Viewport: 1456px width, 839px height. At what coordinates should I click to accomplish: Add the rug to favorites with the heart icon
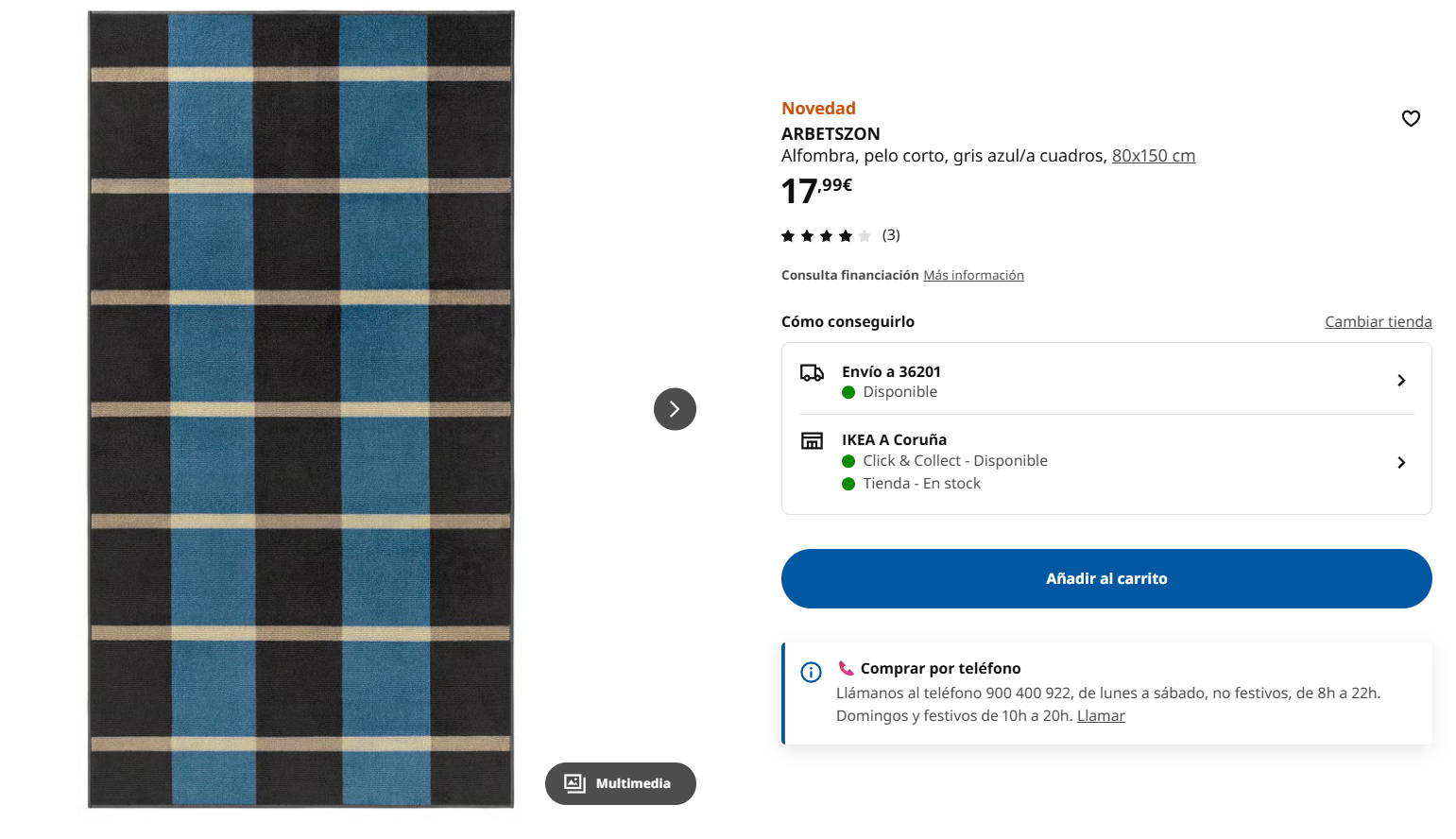pyautogui.click(x=1410, y=118)
